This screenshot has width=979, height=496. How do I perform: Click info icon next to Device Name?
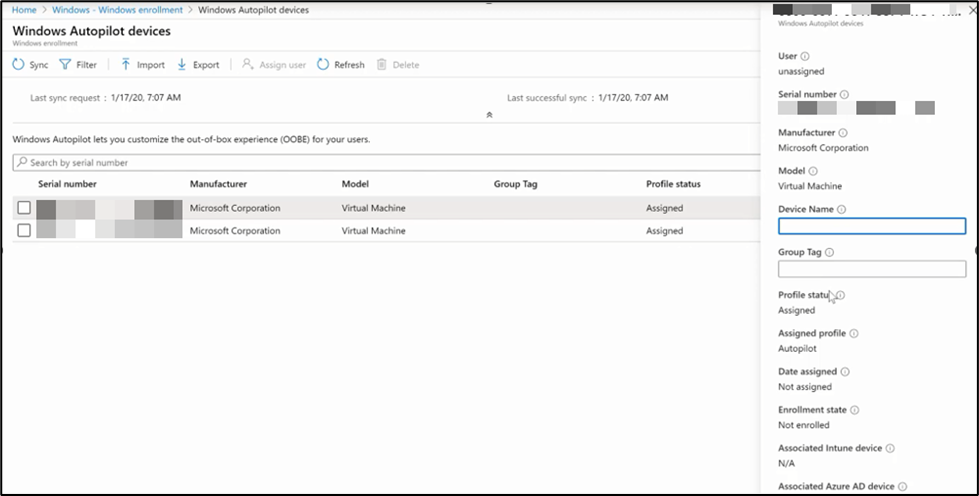(x=841, y=209)
